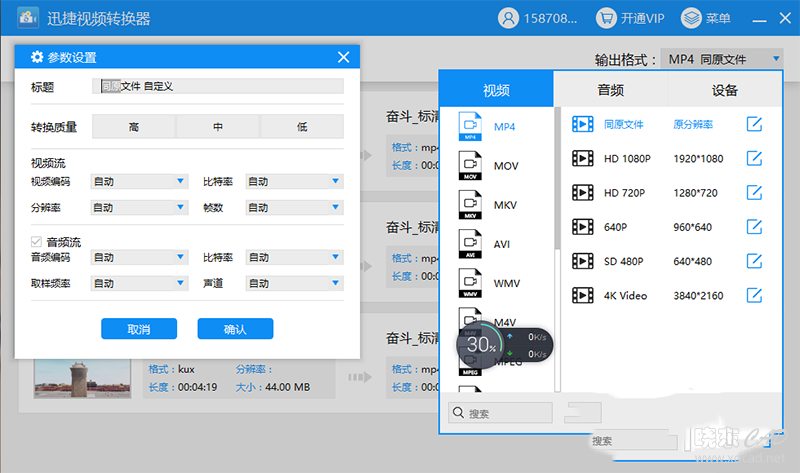800x473 pixels.
Task: Select the 1280*720 resolution text
Action: 695,193
